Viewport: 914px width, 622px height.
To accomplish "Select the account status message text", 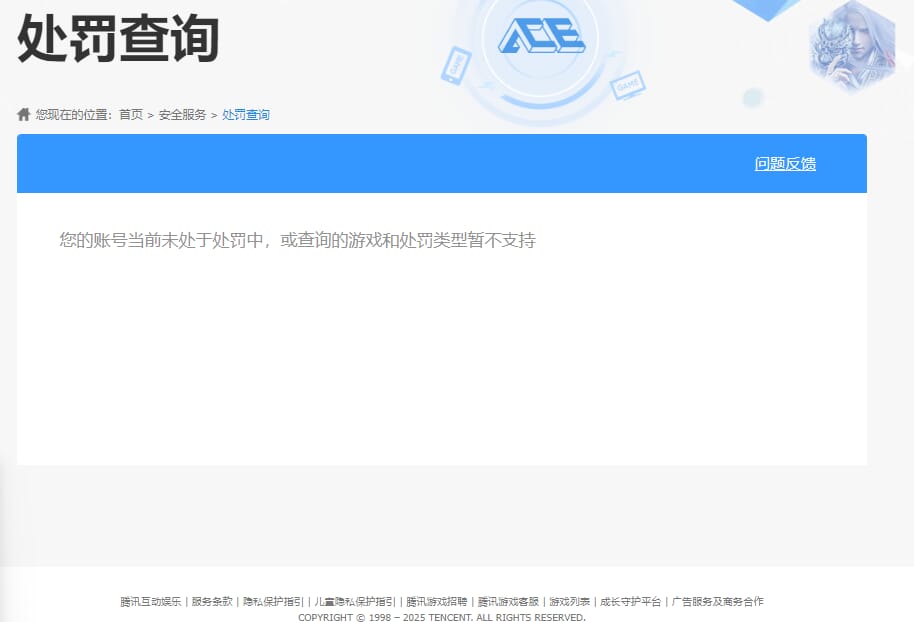I will (297, 240).
